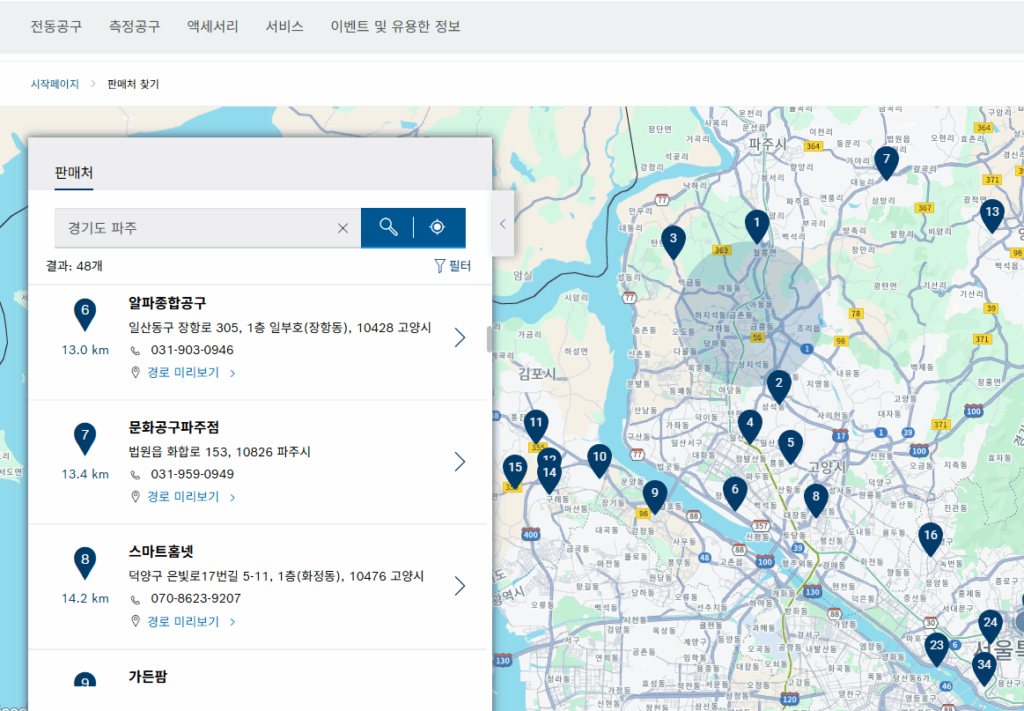Click address 법원읍 화합로 153, 10826 파주시
This screenshot has width=1024, height=711.
point(219,452)
